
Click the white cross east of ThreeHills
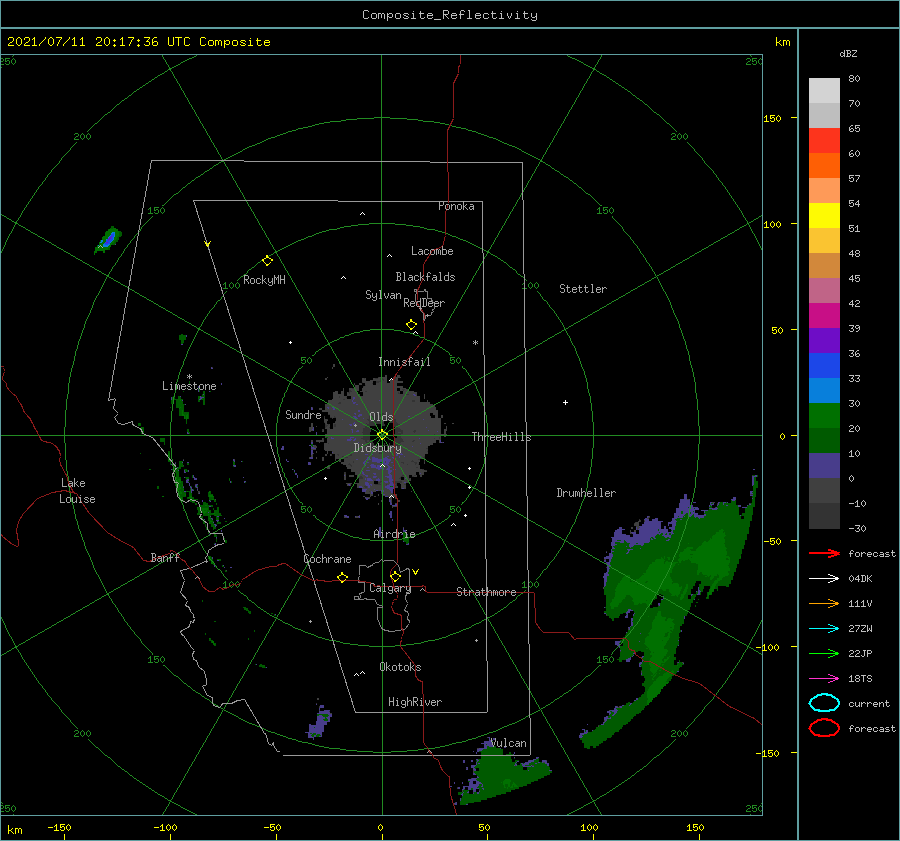pos(565,402)
